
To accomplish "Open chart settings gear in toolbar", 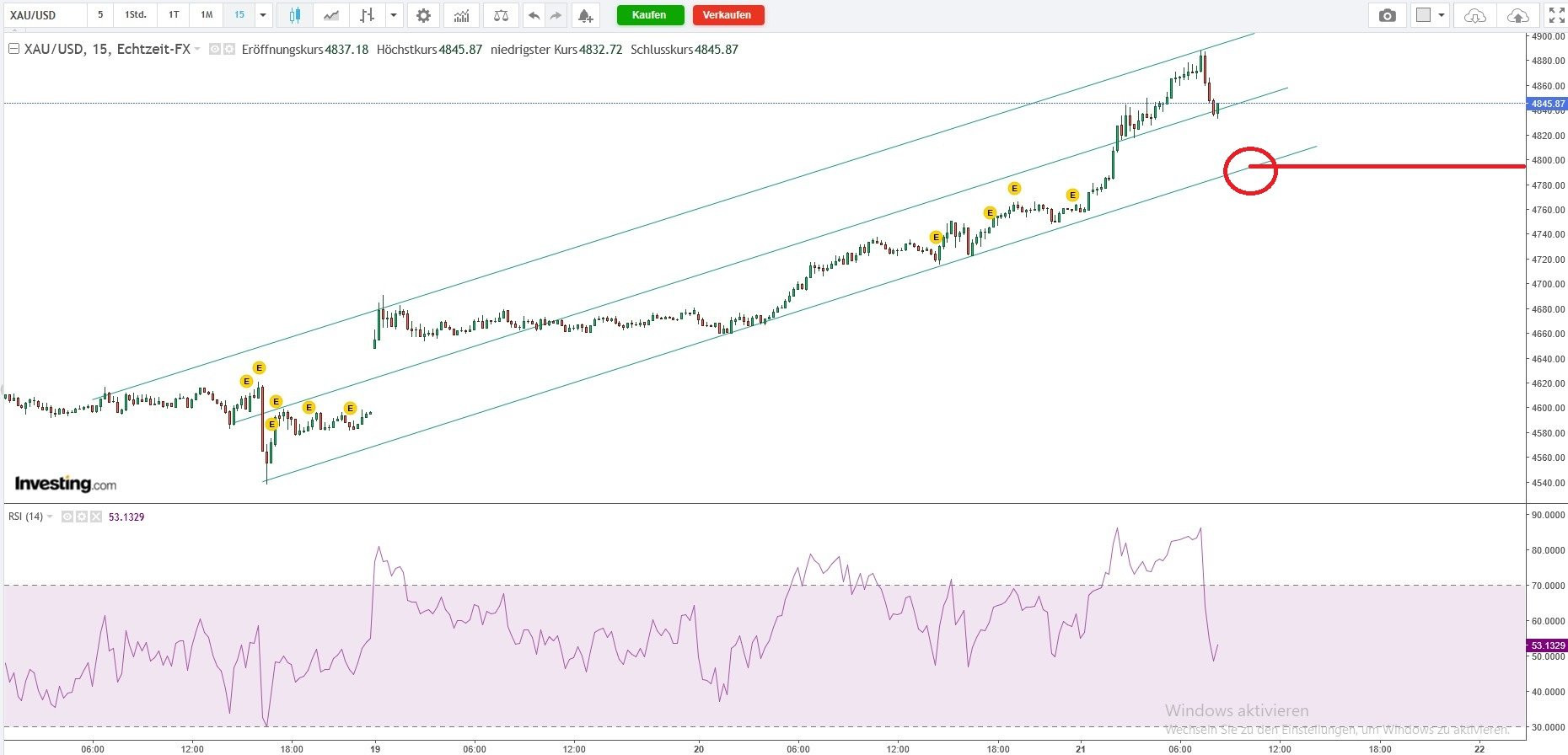I will (423, 15).
